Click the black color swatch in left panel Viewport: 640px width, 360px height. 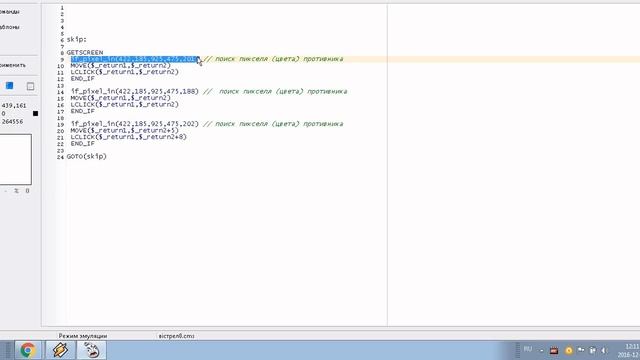pyautogui.click(x=36, y=113)
